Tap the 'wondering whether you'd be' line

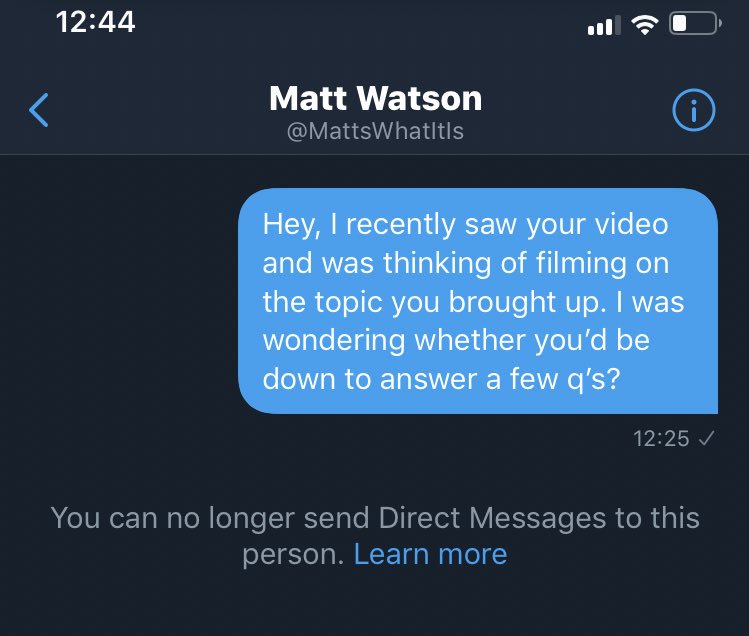coord(456,340)
